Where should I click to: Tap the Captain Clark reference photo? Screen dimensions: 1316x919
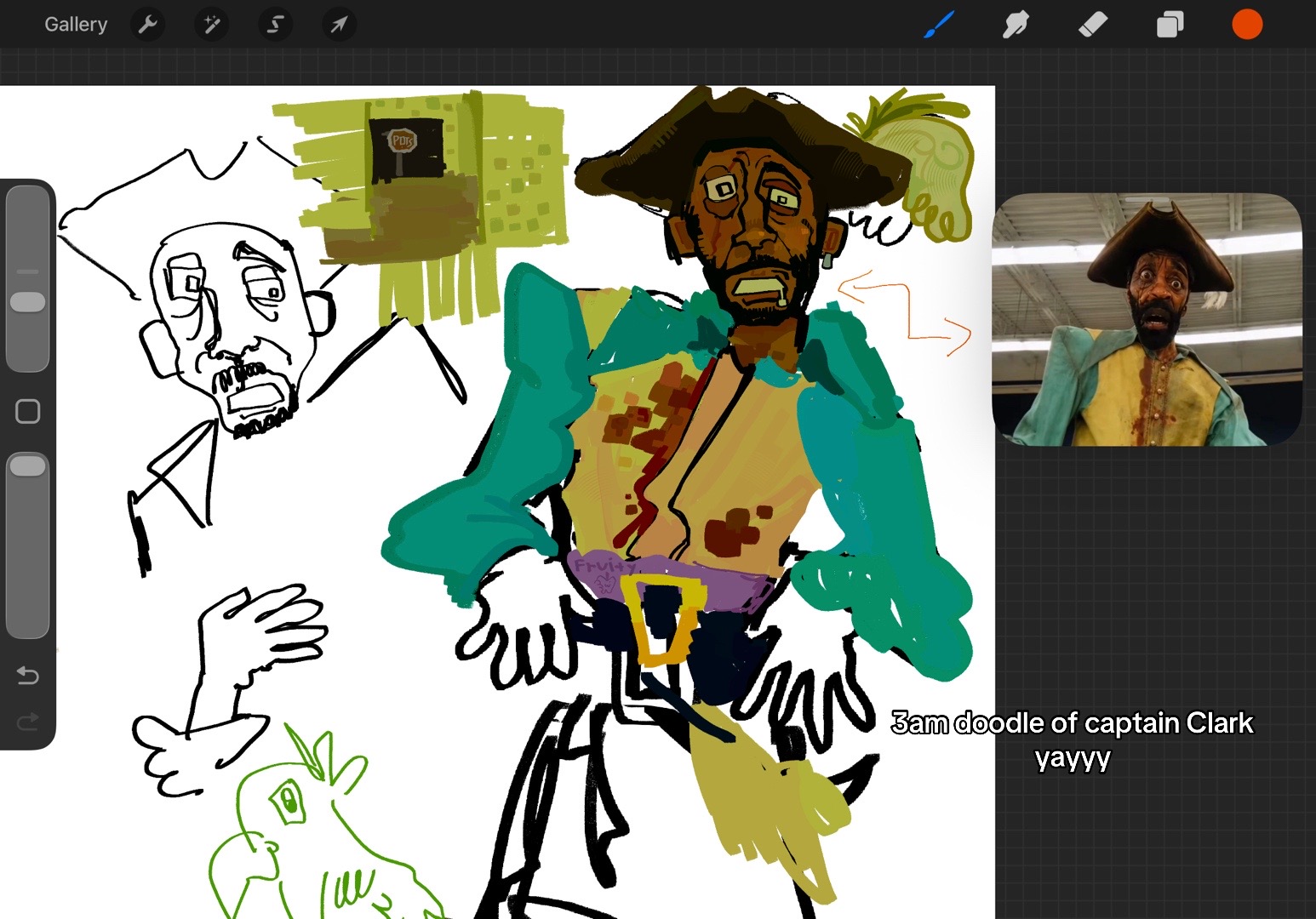[1147, 319]
